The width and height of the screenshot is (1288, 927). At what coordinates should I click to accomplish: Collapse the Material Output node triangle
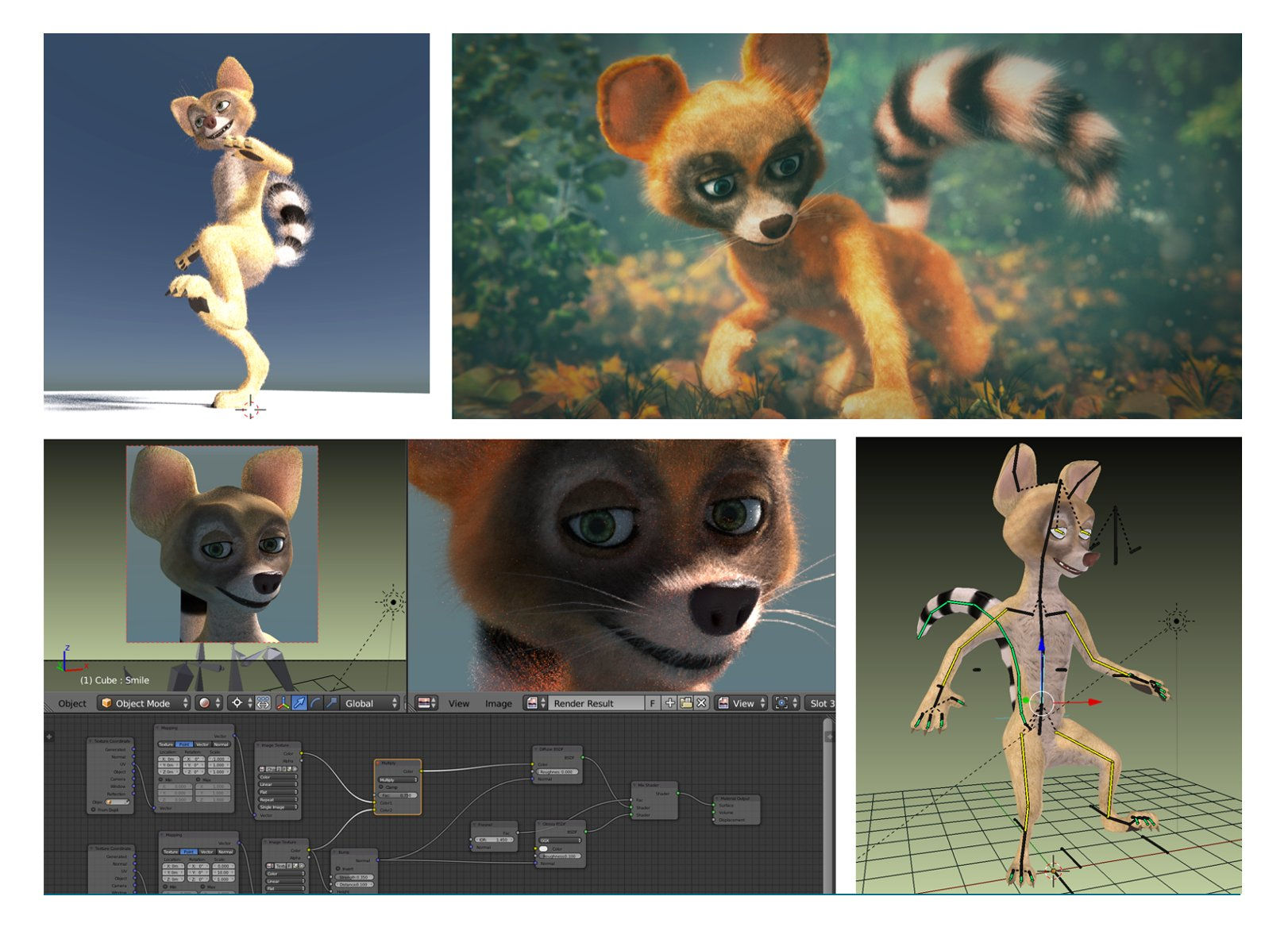(x=717, y=798)
